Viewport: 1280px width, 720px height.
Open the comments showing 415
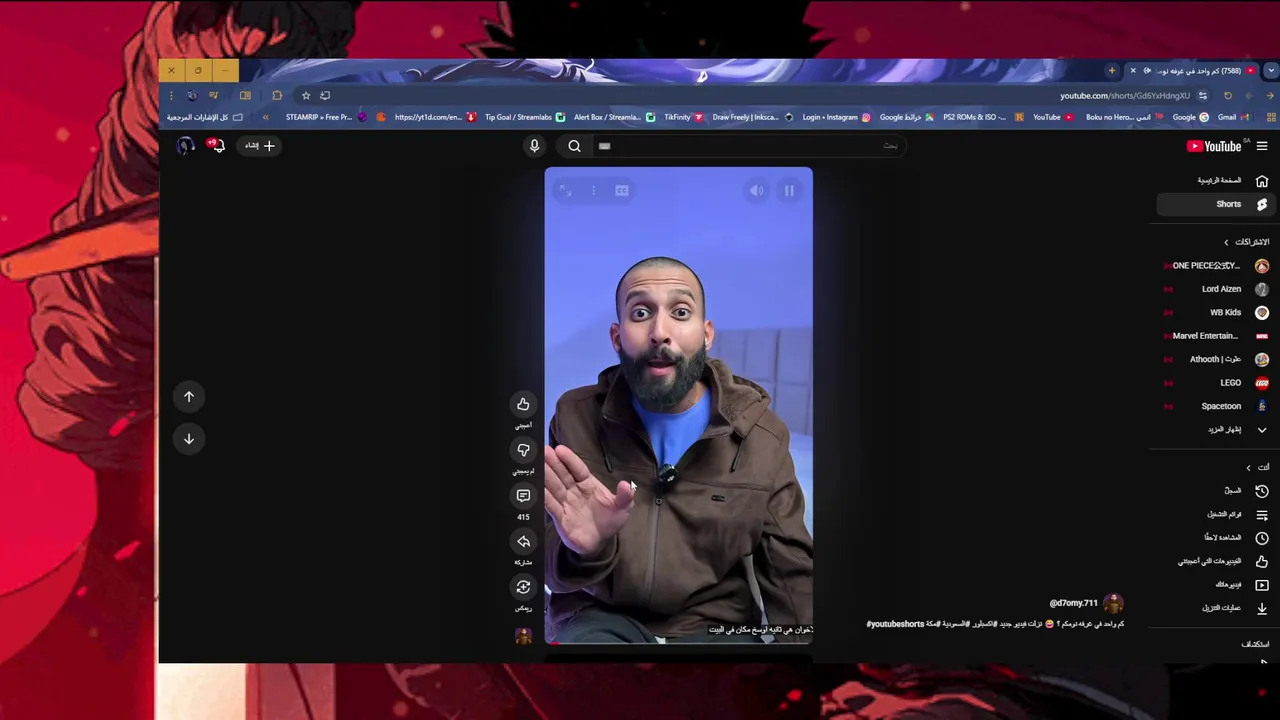pyautogui.click(x=523, y=495)
